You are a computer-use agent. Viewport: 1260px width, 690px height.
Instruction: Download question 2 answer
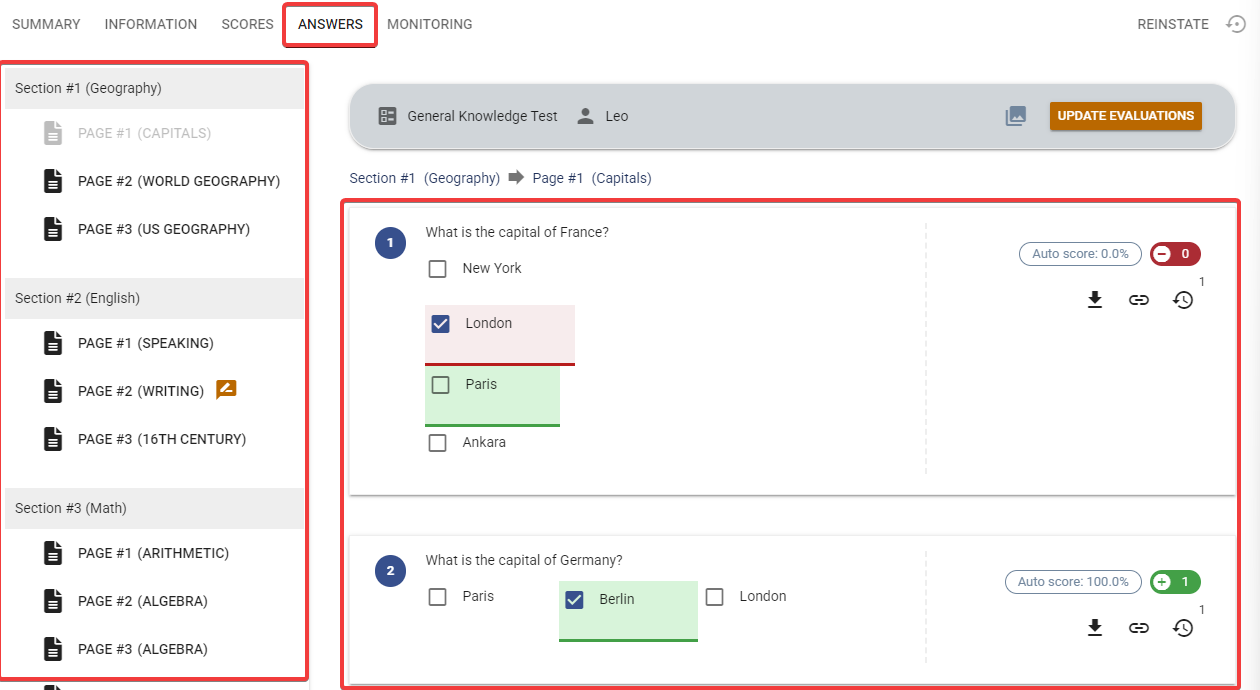[1095, 627]
